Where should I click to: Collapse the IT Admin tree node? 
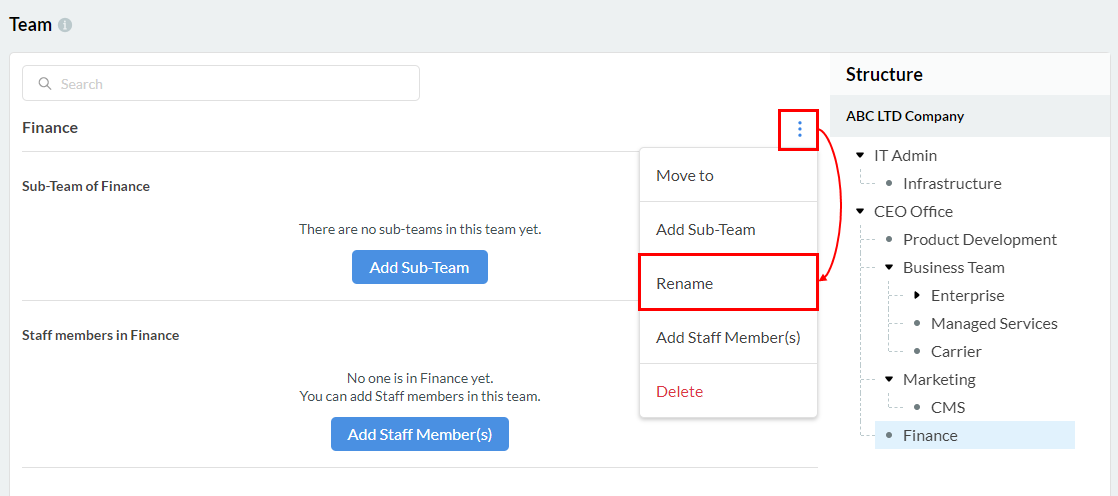(x=860, y=155)
